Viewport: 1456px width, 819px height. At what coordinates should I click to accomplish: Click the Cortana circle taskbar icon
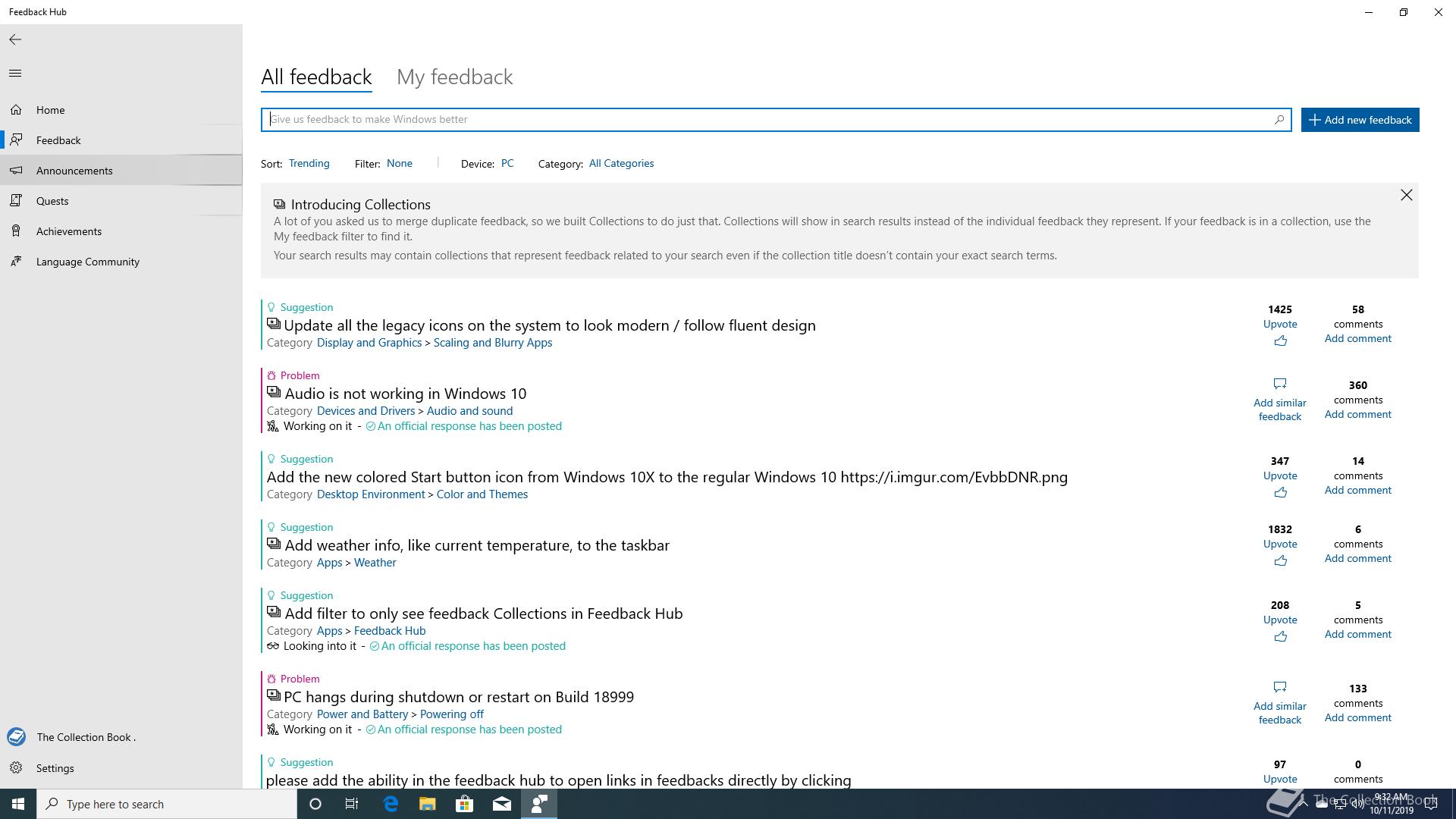(x=315, y=804)
